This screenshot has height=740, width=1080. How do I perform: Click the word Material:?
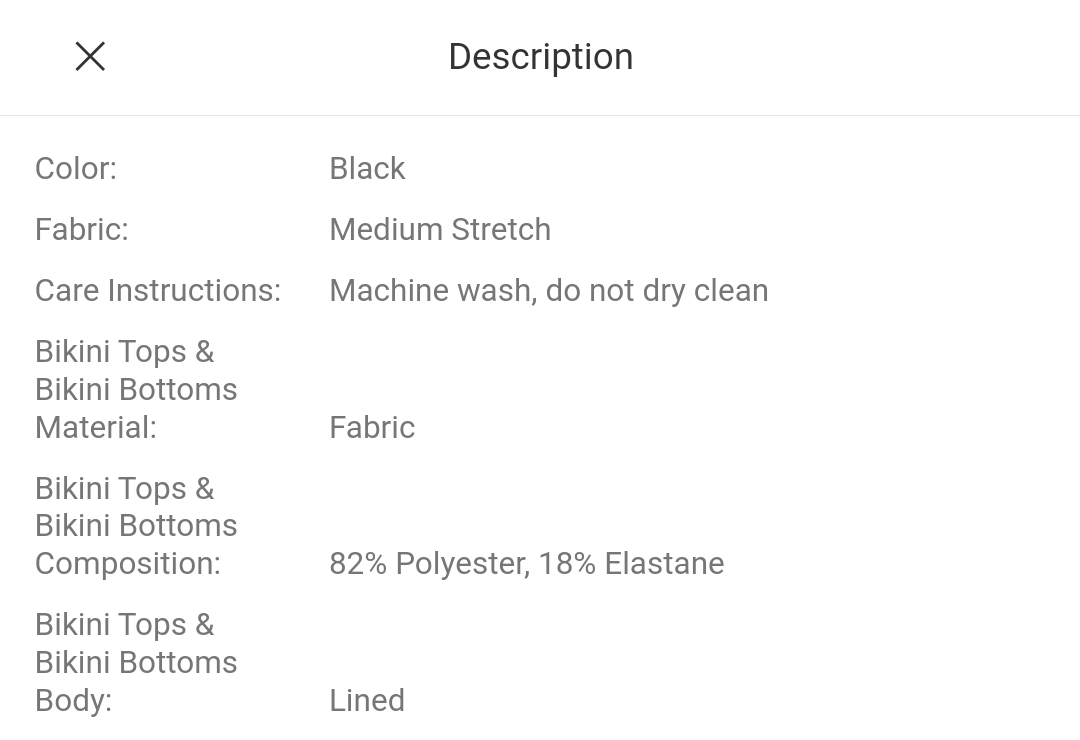pos(96,427)
